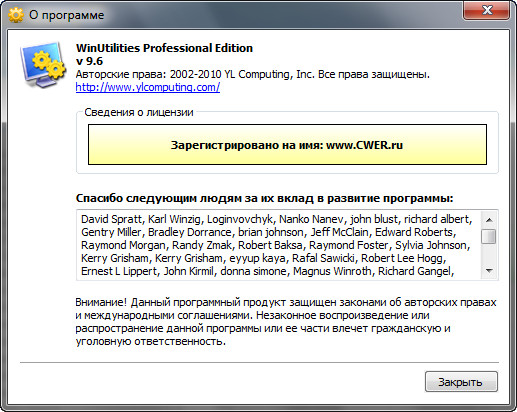The height and width of the screenshot is (412, 517).
Task: Click the contributors list scroll-up arrow
Action: 489,220
